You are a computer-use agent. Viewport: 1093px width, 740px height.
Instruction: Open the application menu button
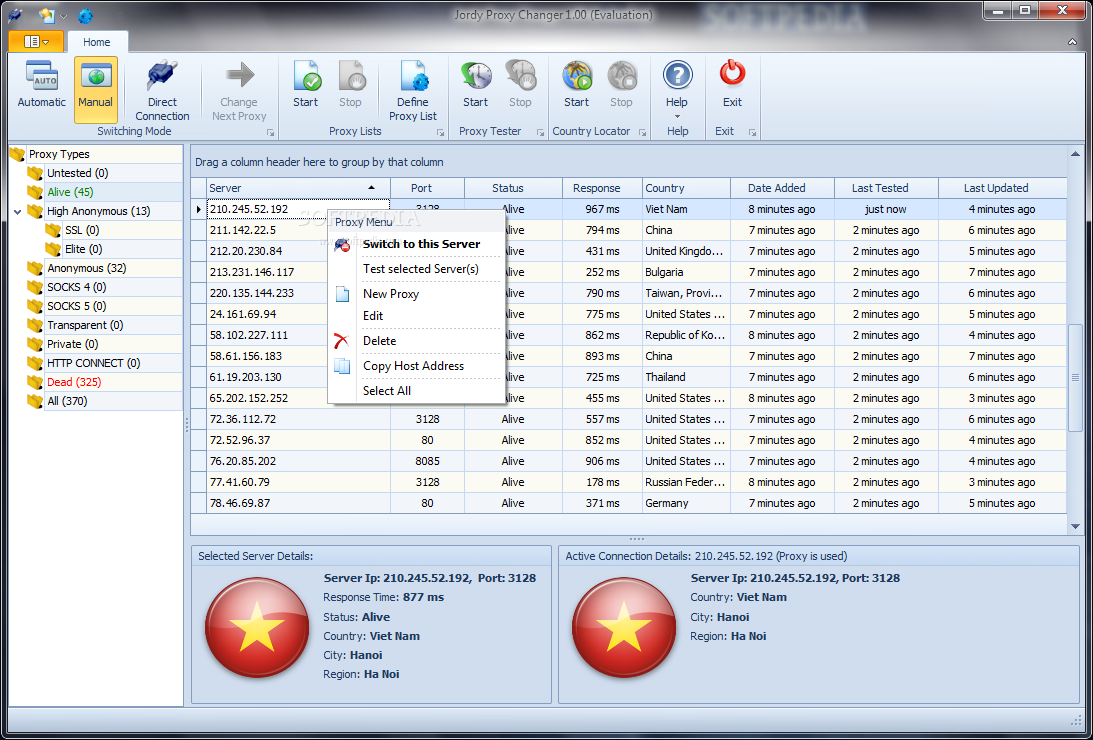(x=36, y=42)
